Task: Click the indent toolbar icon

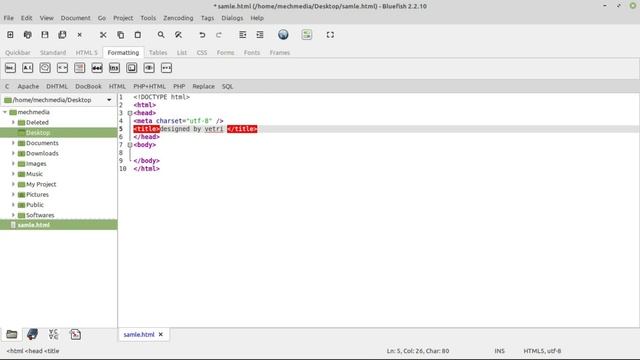Action: (260, 35)
